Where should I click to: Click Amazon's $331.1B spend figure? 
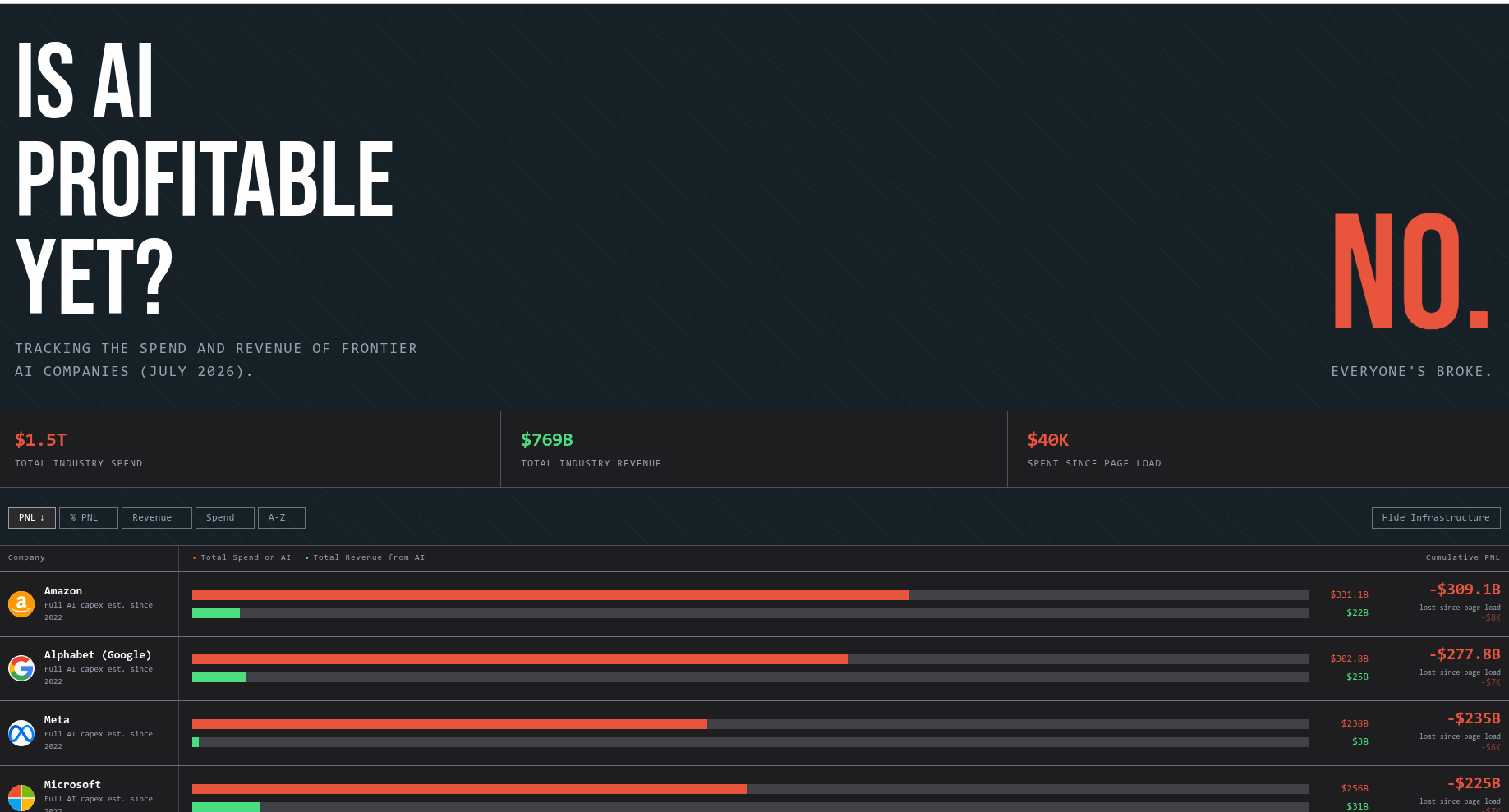pos(1350,595)
